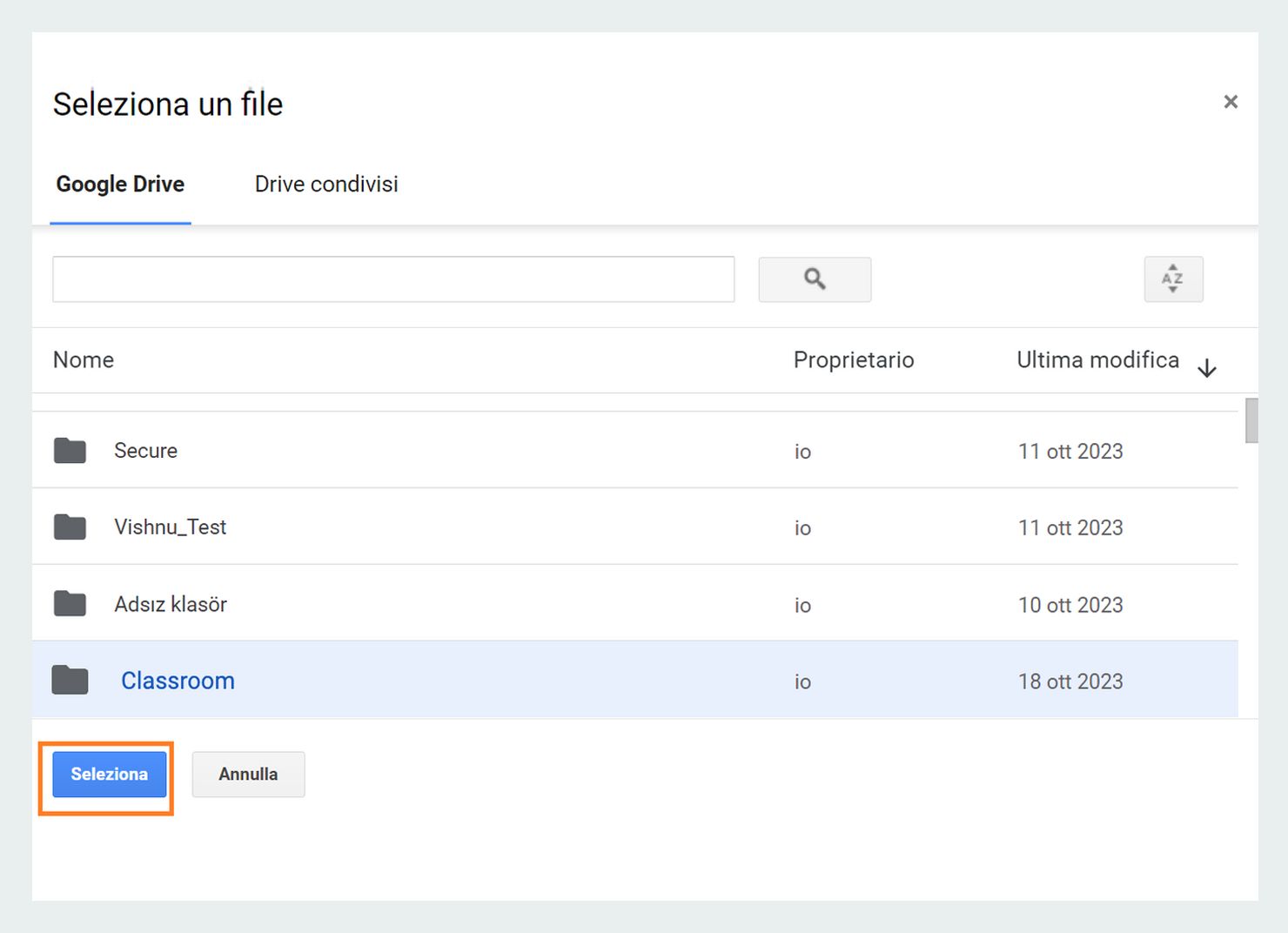Select the Adsız klasör folder name

171,604
